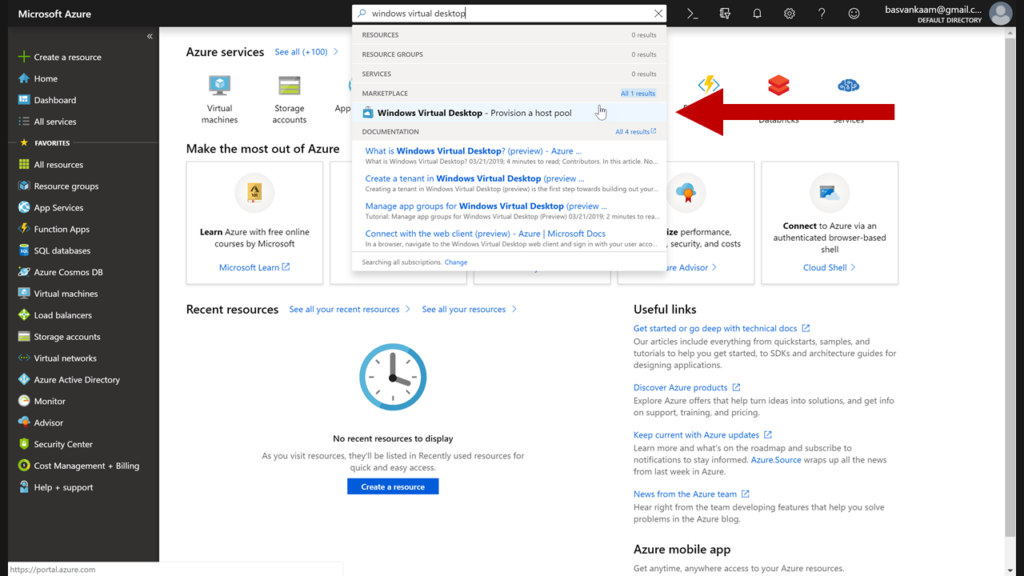Open Get started with technical docs link

pyautogui.click(x=721, y=328)
